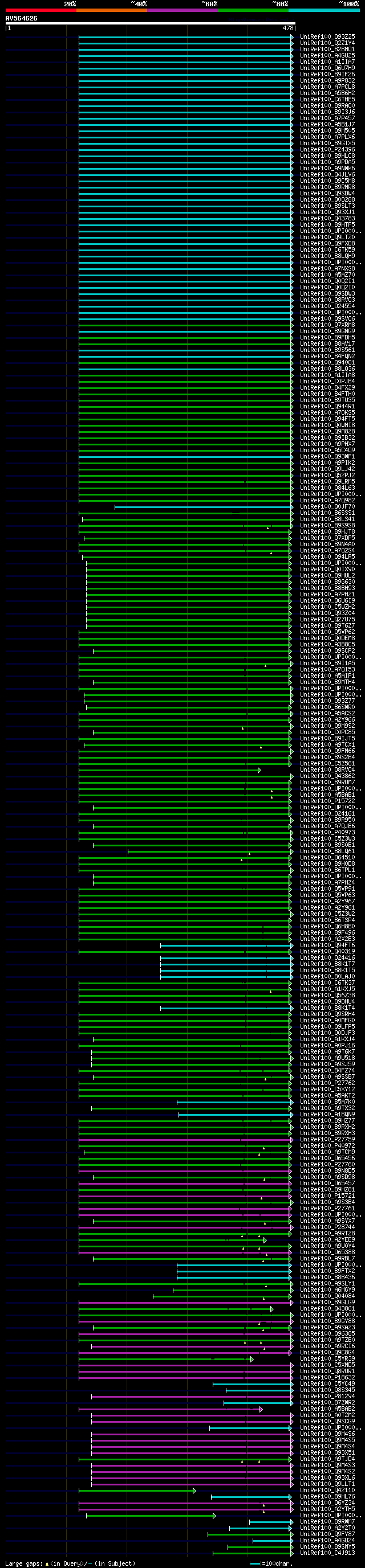Click the 478 query end position label
The width and height of the screenshot is (365, 1568).
pyautogui.click(x=289, y=28)
